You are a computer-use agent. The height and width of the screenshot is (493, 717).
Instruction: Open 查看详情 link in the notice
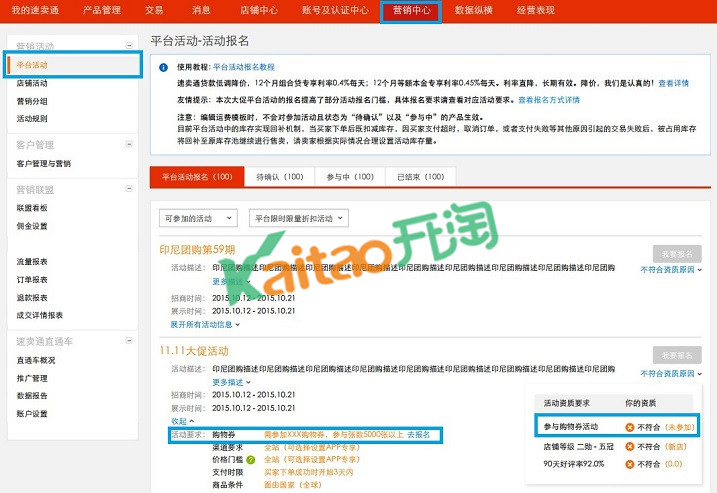[674, 83]
